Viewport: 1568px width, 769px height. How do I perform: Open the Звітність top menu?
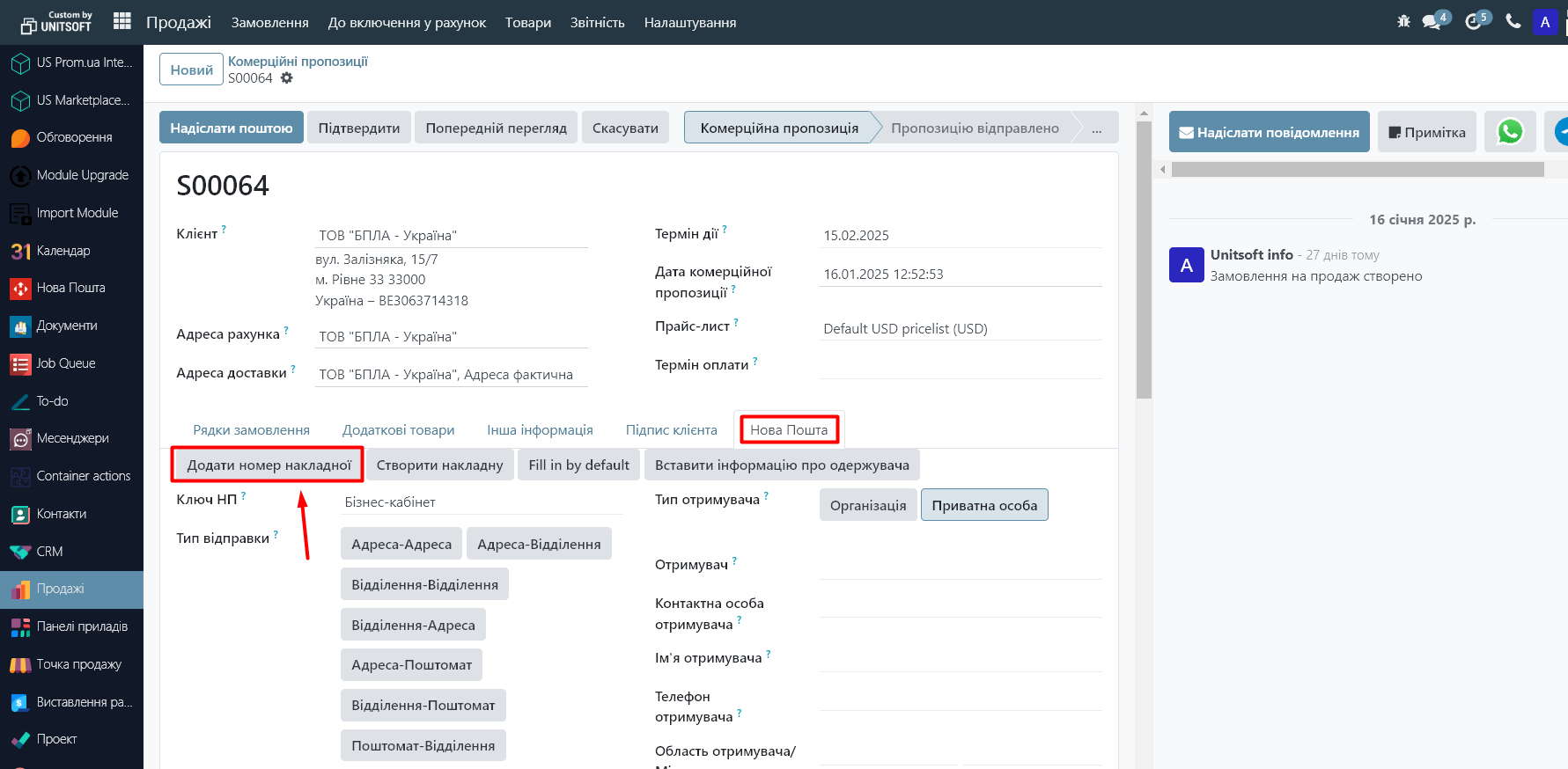(597, 22)
